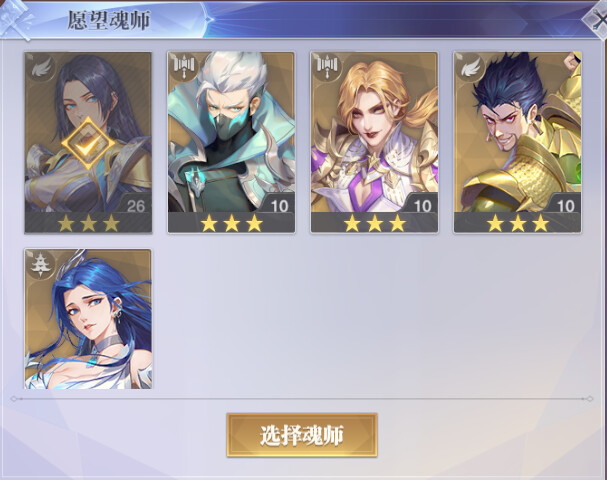Click three-star rating under blonde character
The width and height of the screenshot is (607, 480).
click(x=374, y=223)
